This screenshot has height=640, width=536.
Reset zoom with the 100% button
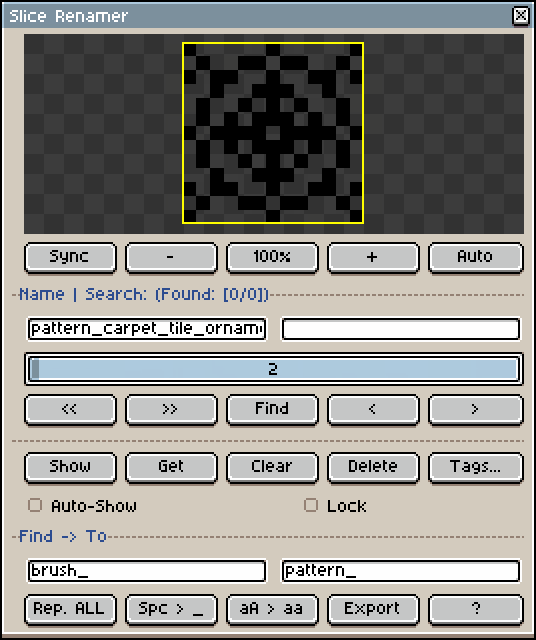pyautogui.click(x=272, y=257)
